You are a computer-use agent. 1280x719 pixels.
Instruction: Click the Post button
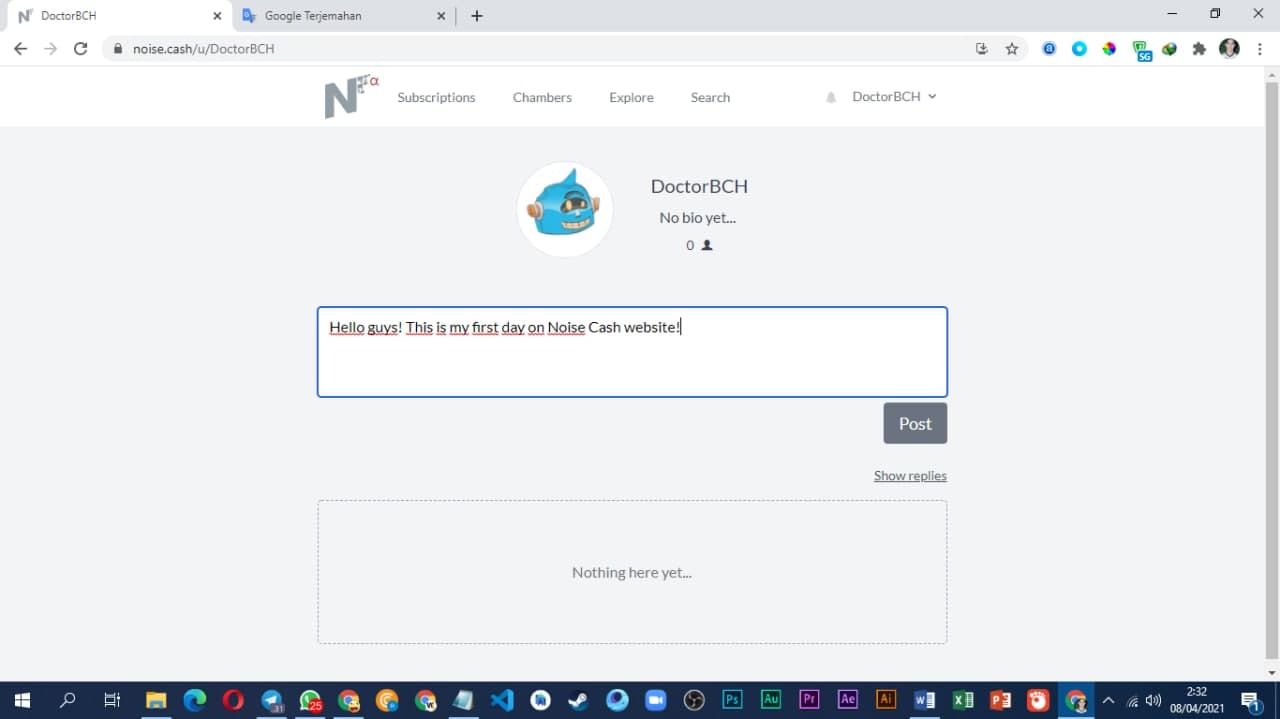click(x=915, y=423)
